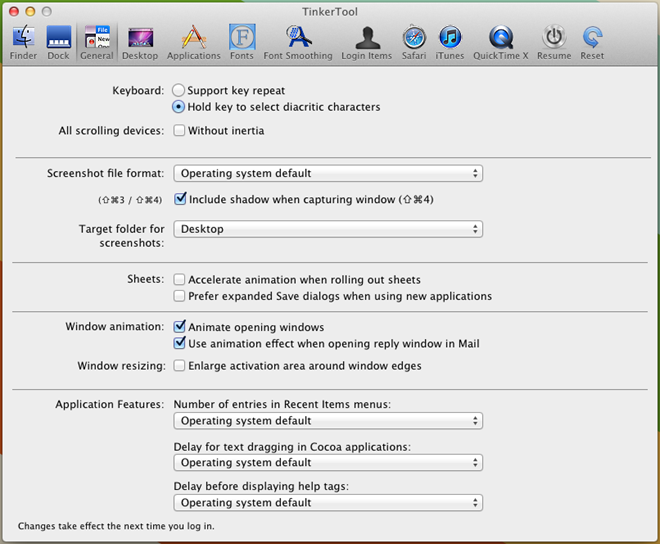This screenshot has width=660, height=544.
Task: Click the 'Changes take effect' notice
Action: pyautogui.click(x=116, y=526)
